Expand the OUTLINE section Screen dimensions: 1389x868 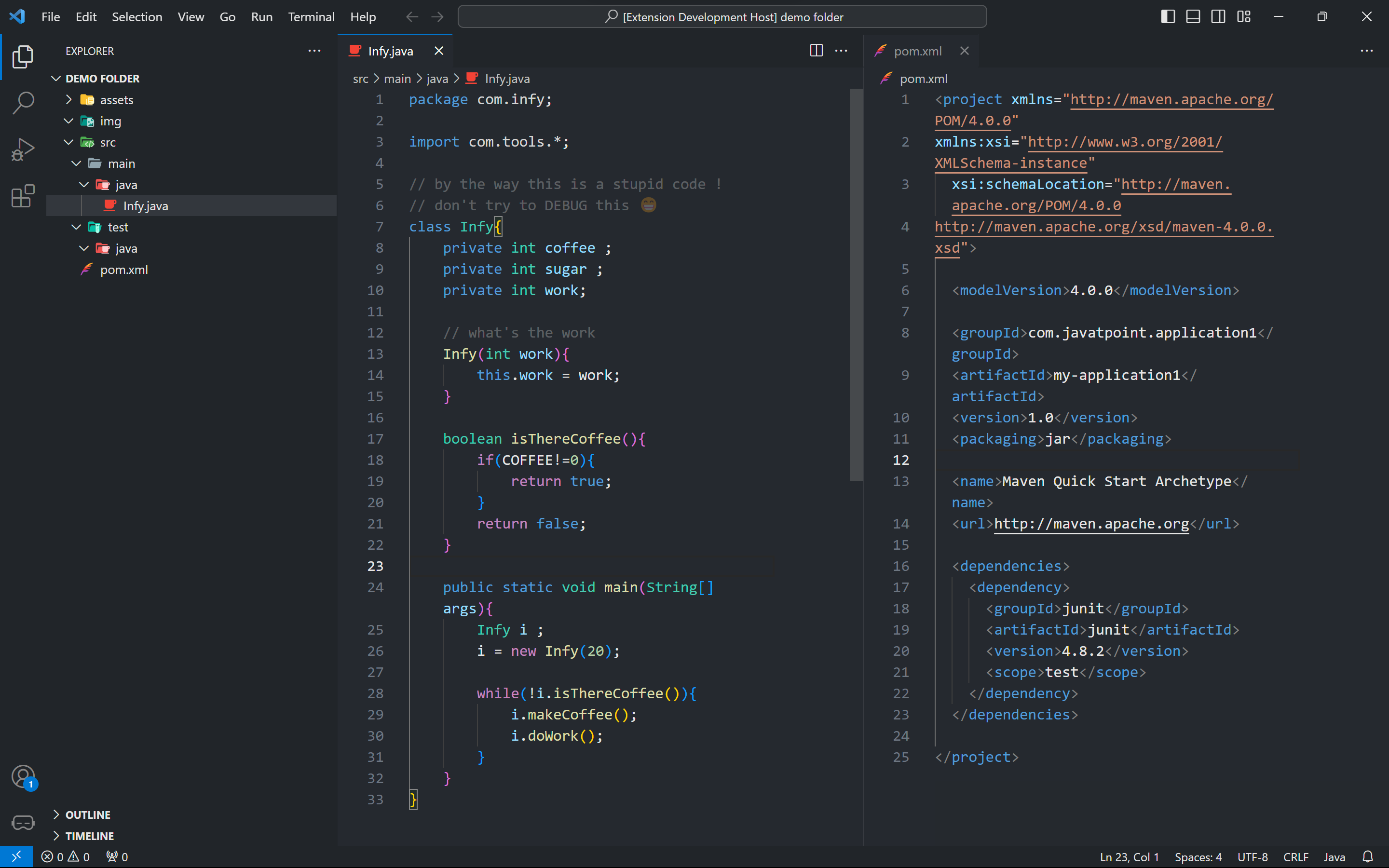pos(88,814)
